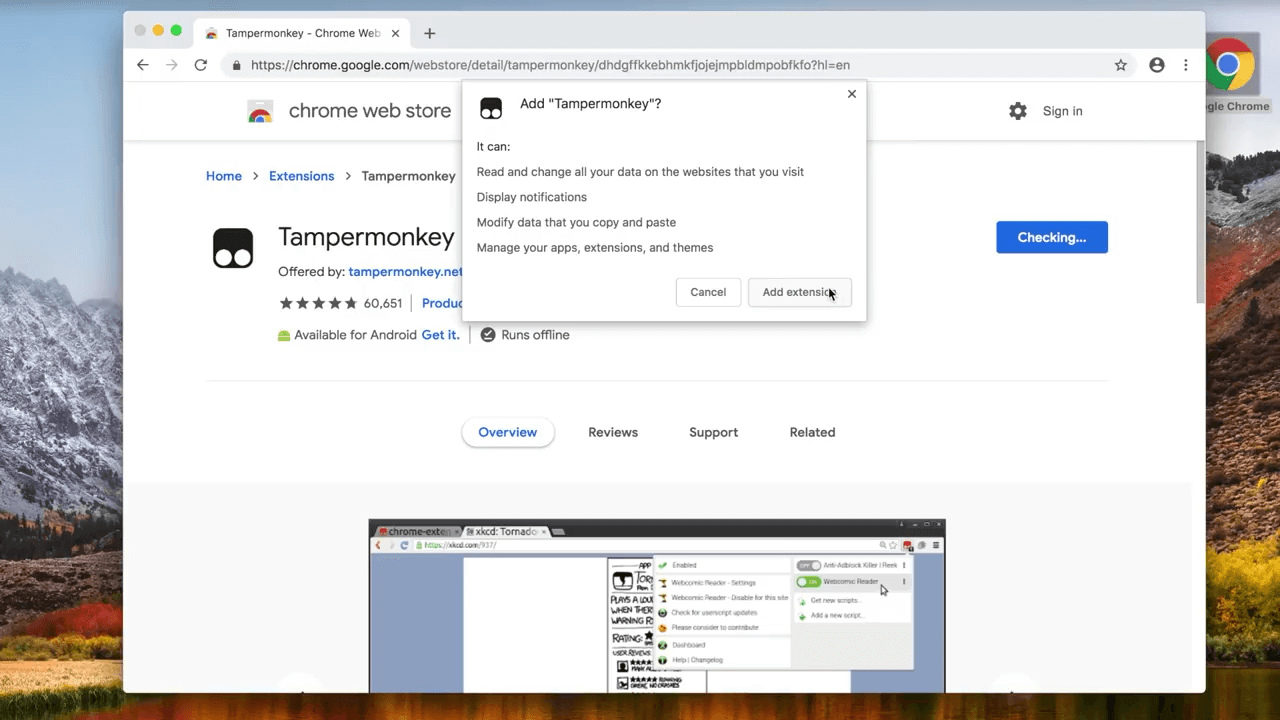Screen dimensions: 1280x720
Task: Click the Display notifications permission text
Action: coord(532,197)
